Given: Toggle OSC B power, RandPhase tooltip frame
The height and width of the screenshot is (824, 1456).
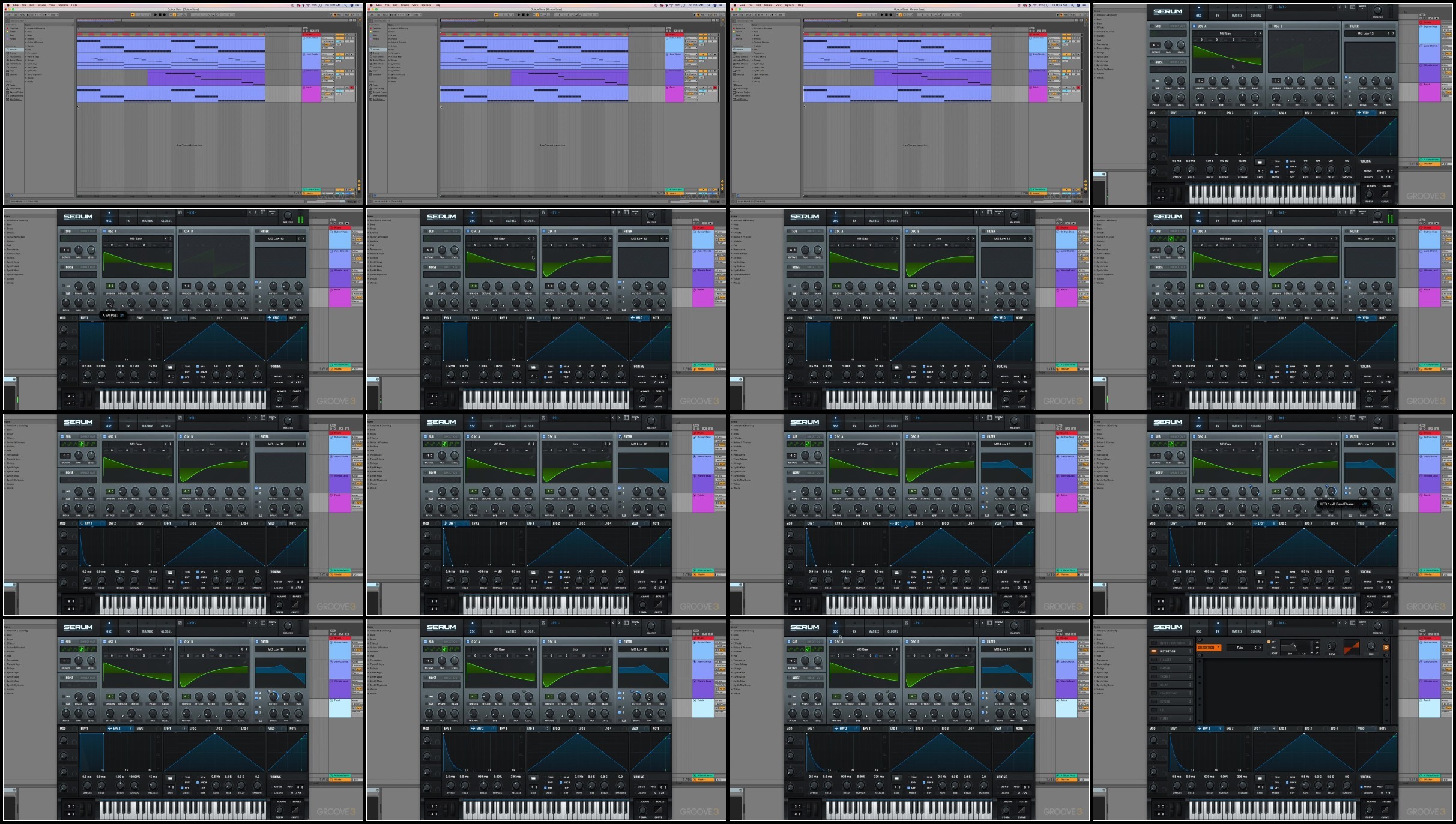Looking at the screenshot, I should [x=1270, y=436].
